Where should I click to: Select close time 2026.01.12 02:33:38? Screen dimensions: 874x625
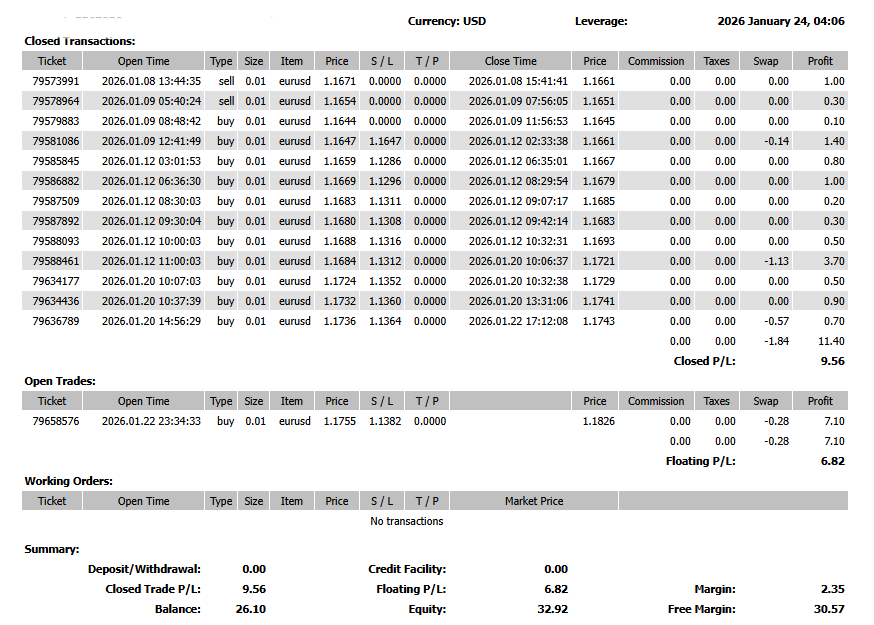click(518, 141)
